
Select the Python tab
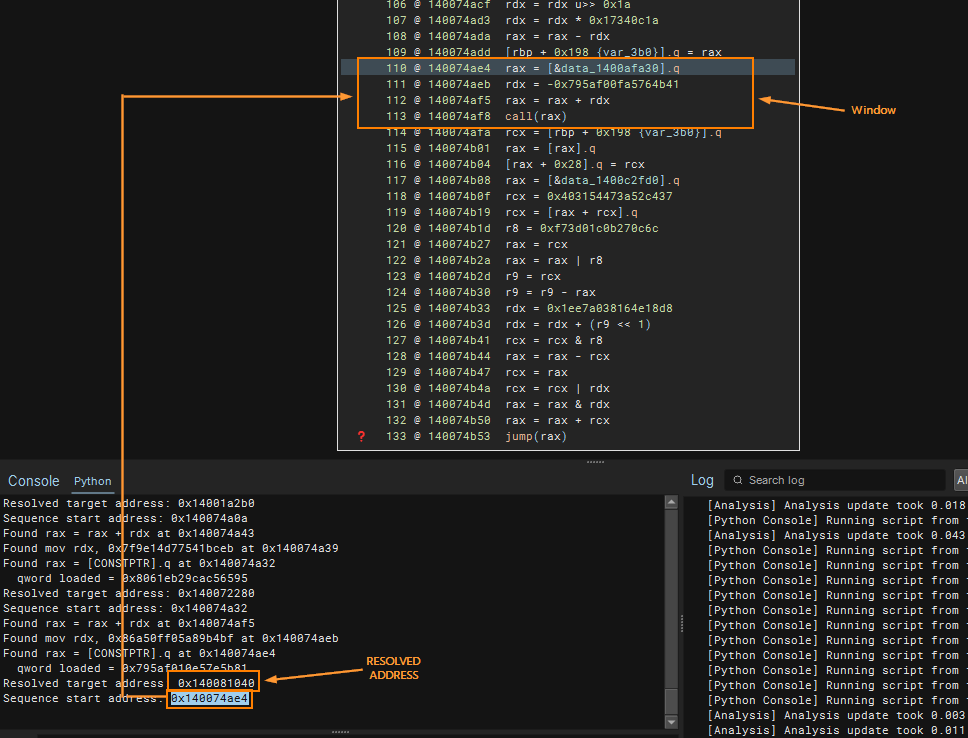[93, 481]
